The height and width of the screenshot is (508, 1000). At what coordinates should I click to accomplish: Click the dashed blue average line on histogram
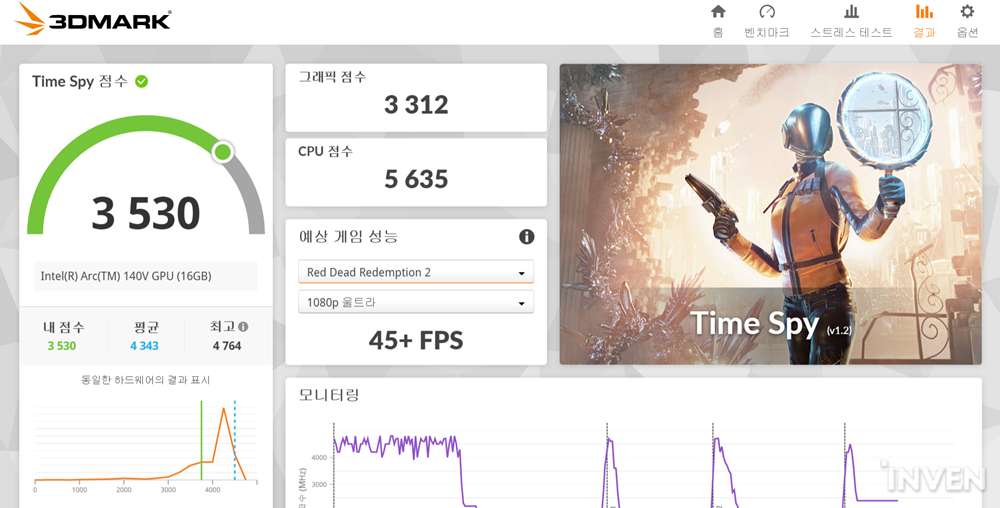tap(235, 440)
